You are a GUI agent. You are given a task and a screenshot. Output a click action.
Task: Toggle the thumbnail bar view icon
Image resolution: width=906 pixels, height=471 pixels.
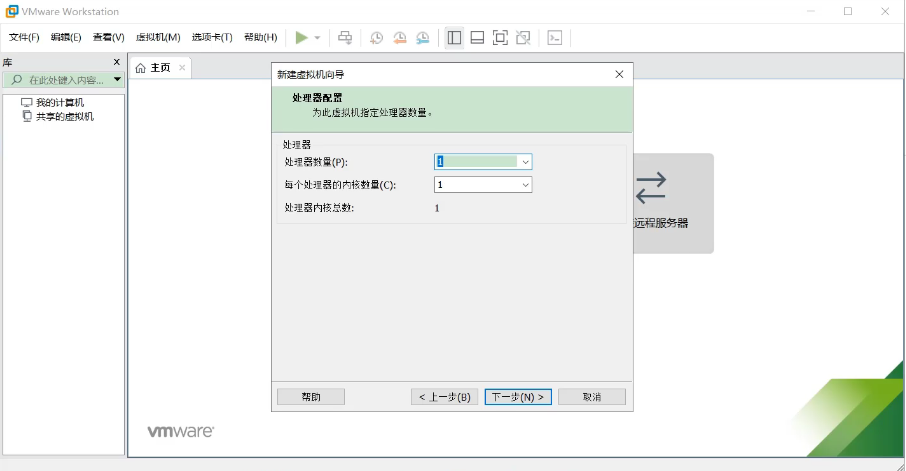(477, 38)
